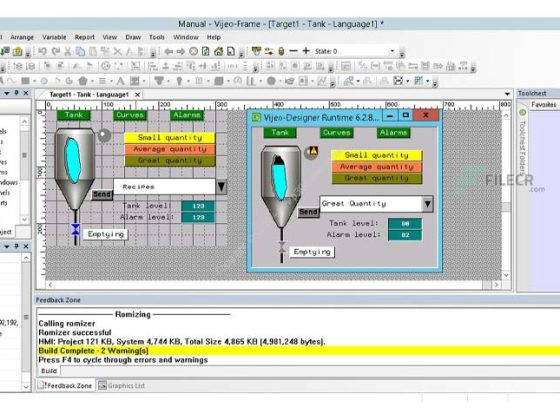Open the document tab list dropdown arrow

pyautogui.click(x=507, y=94)
